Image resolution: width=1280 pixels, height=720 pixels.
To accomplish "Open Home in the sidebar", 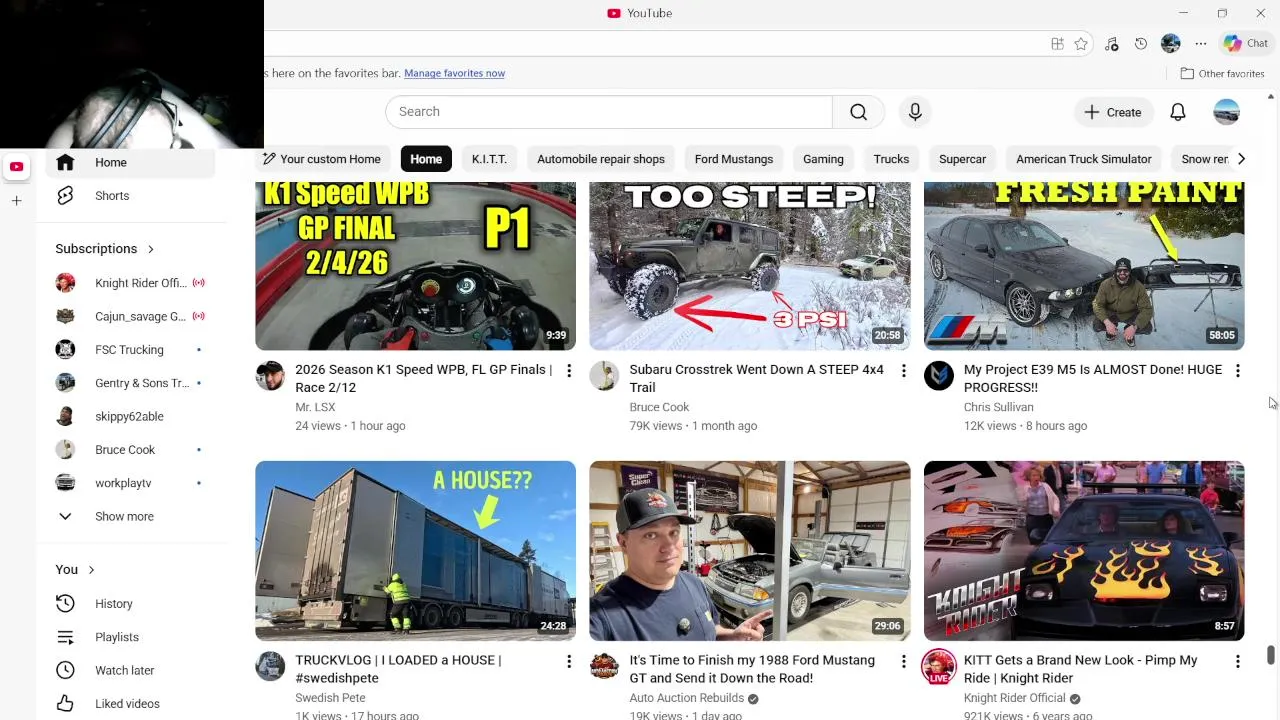I will click(x=130, y=162).
